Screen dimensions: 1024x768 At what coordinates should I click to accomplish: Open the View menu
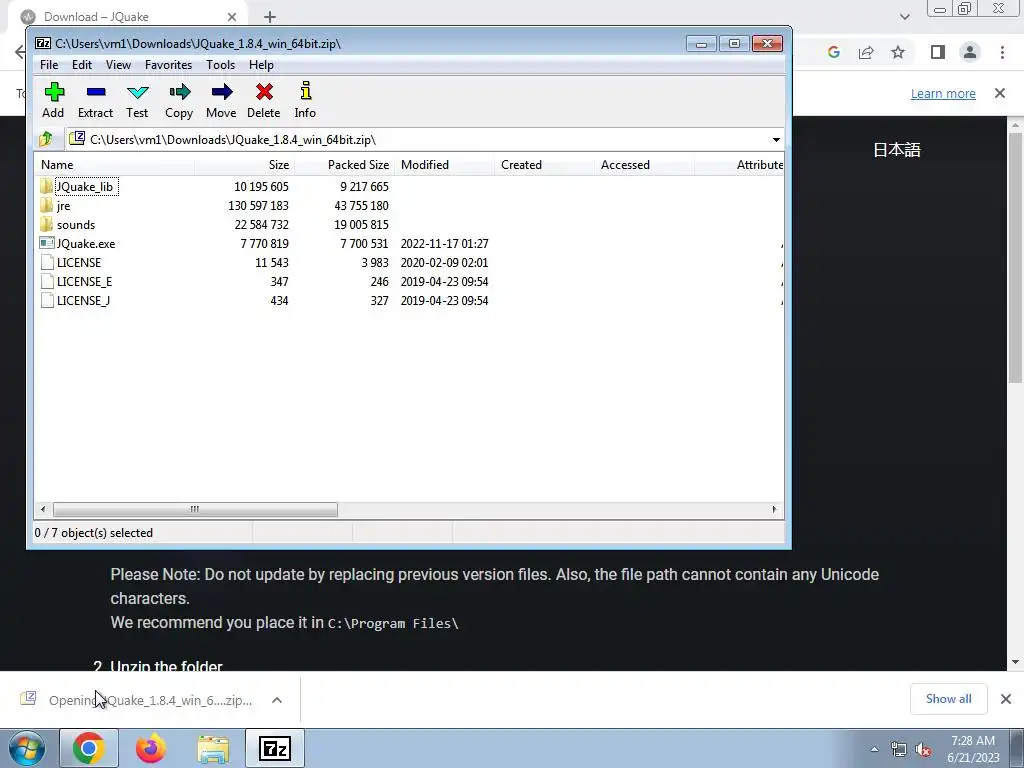click(118, 65)
